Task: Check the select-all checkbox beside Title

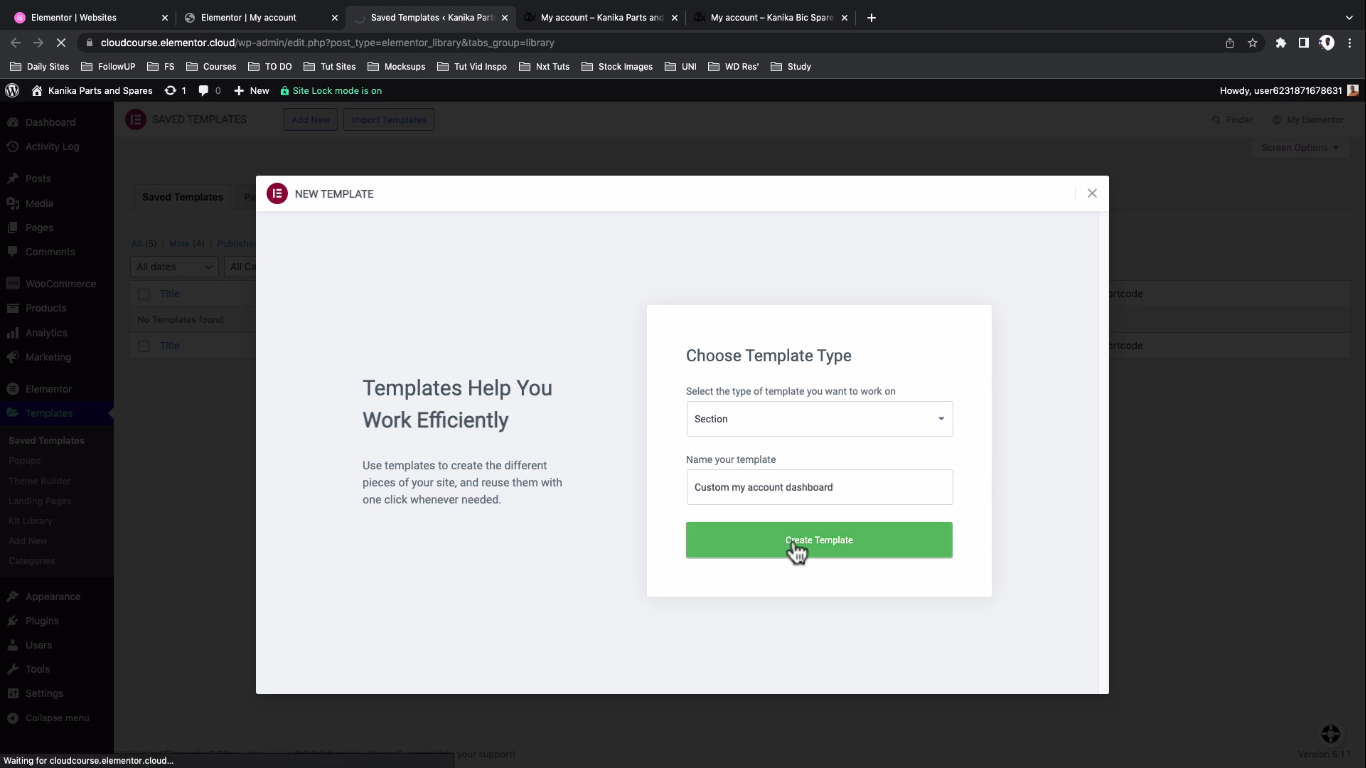Action: (144, 294)
